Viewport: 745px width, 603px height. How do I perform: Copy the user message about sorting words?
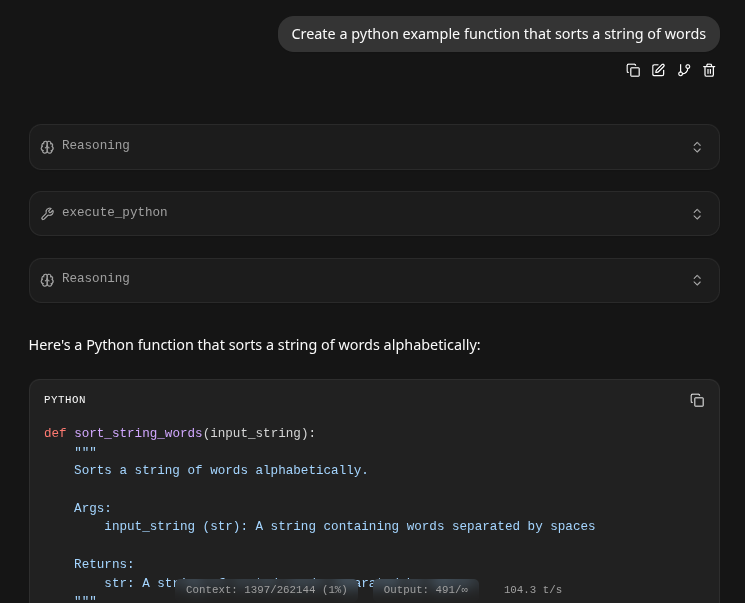pyautogui.click(x=633, y=70)
